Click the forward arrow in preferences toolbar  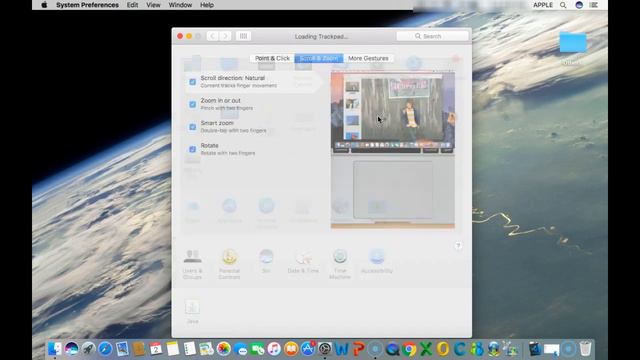[225, 36]
